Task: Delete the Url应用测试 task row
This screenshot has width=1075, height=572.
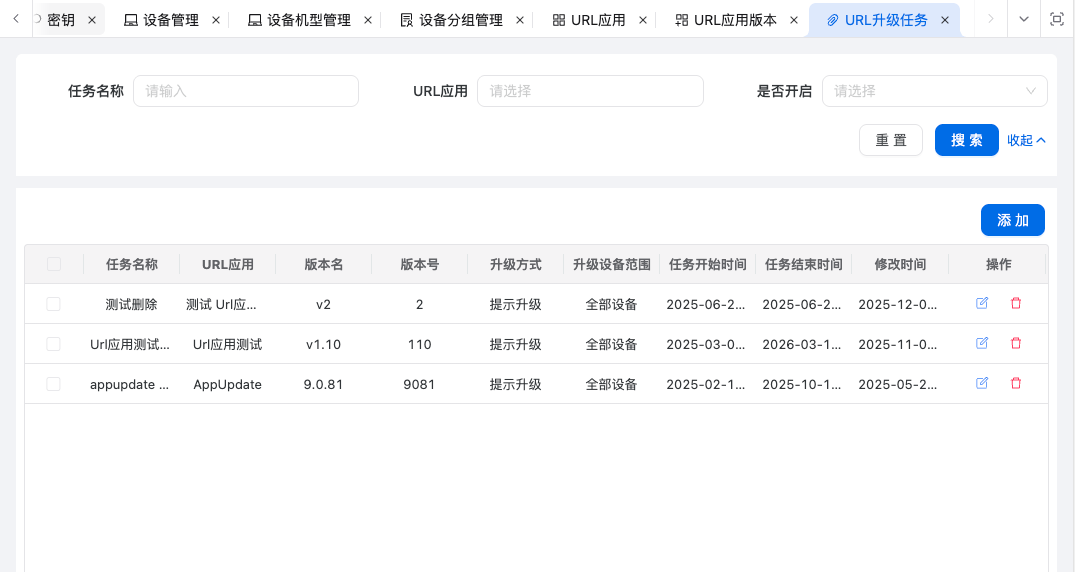Action: click(x=1016, y=343)
